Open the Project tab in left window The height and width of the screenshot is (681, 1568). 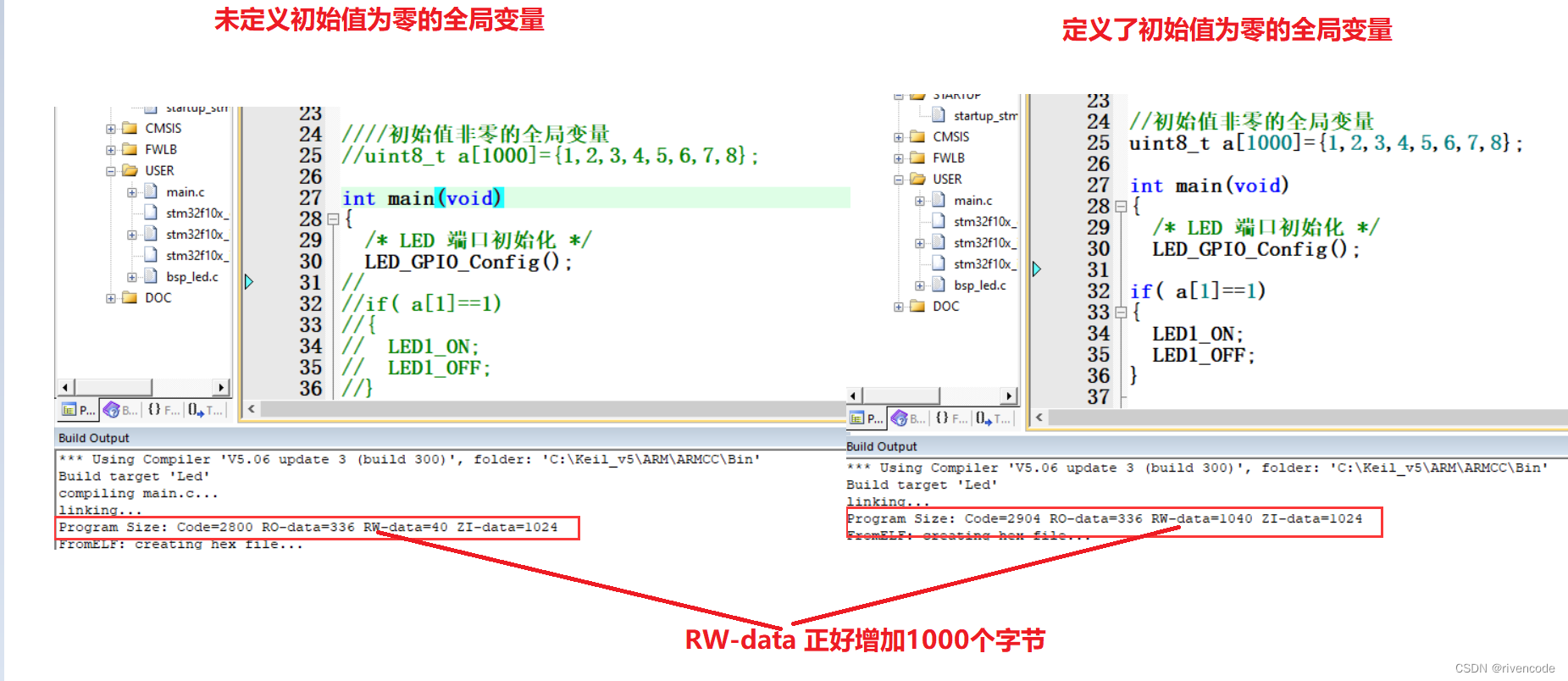[78, 410]
